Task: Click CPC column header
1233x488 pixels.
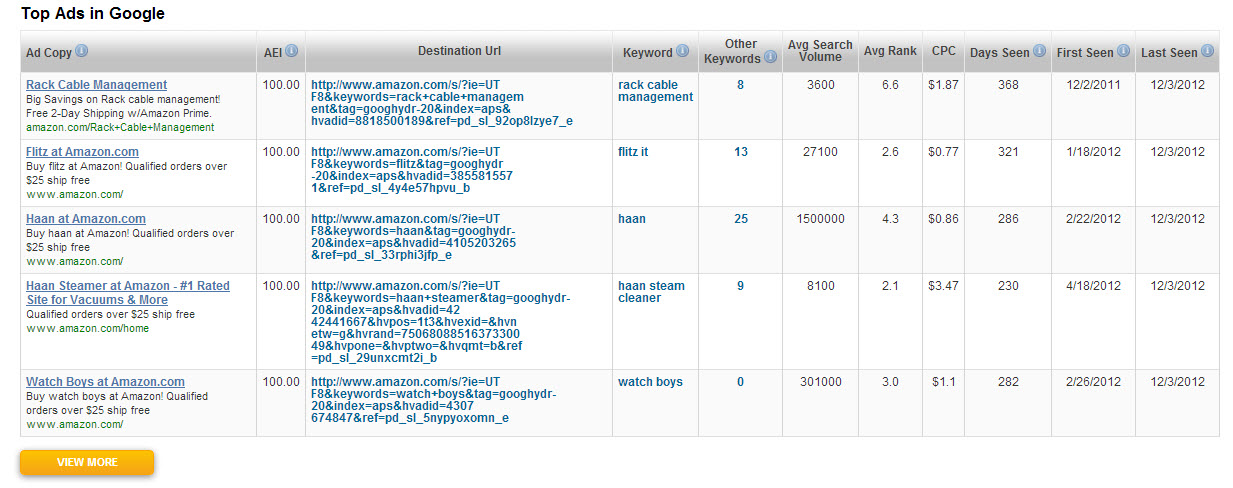Action: (x=943, y=51)
